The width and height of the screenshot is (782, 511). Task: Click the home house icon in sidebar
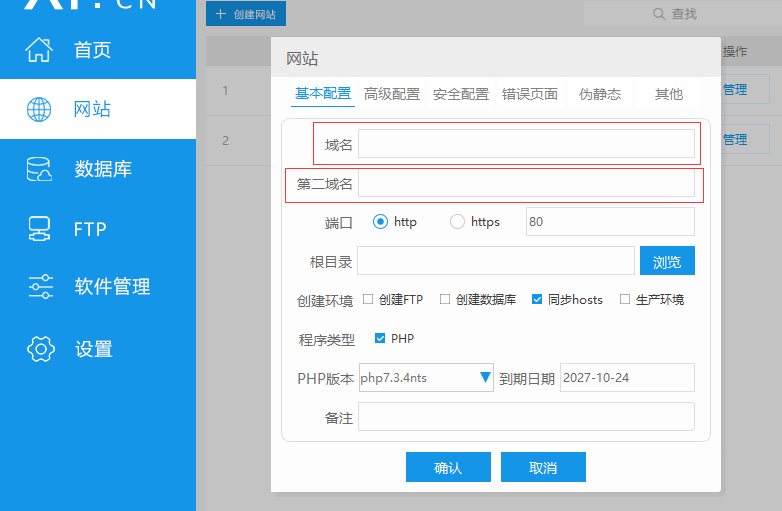(39, 50)
